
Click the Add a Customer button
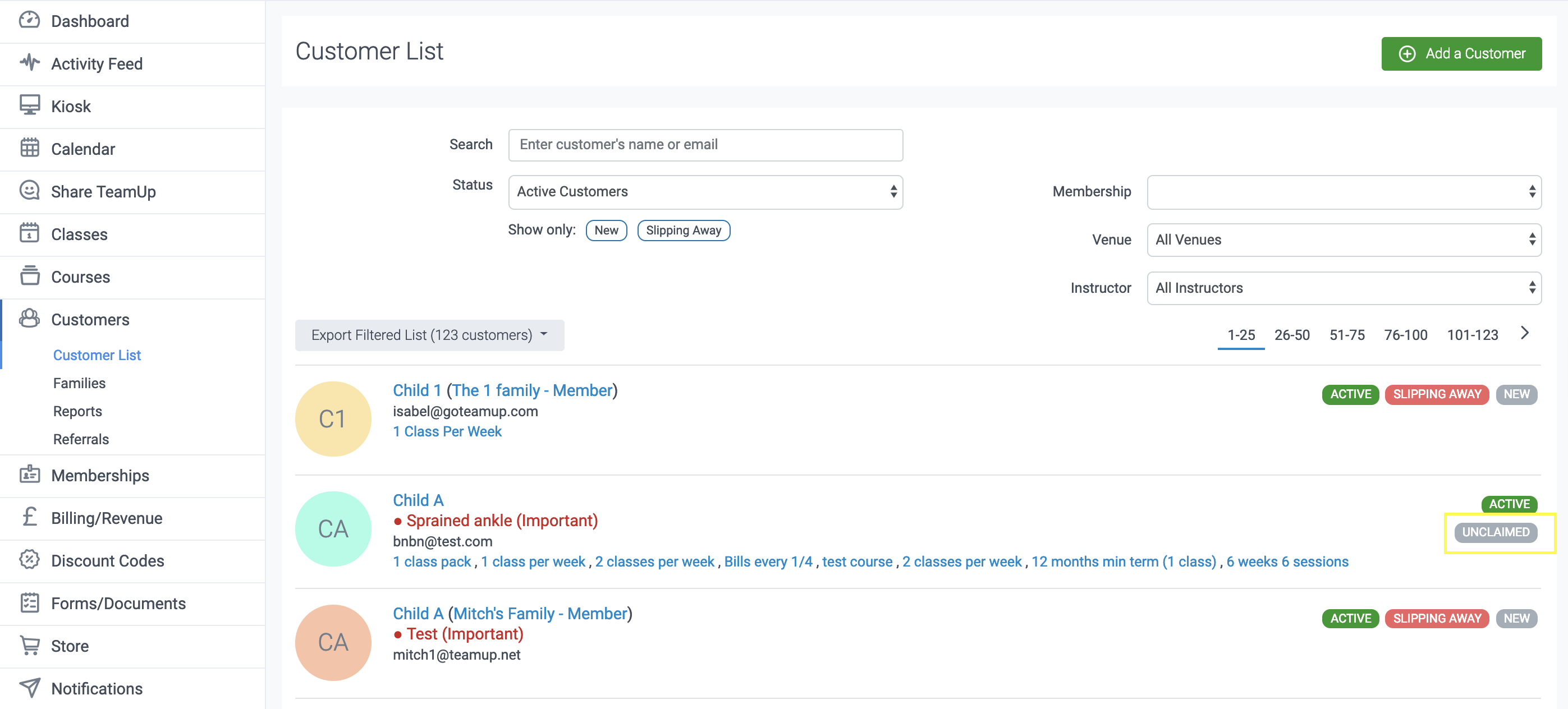coord(1461,53)
